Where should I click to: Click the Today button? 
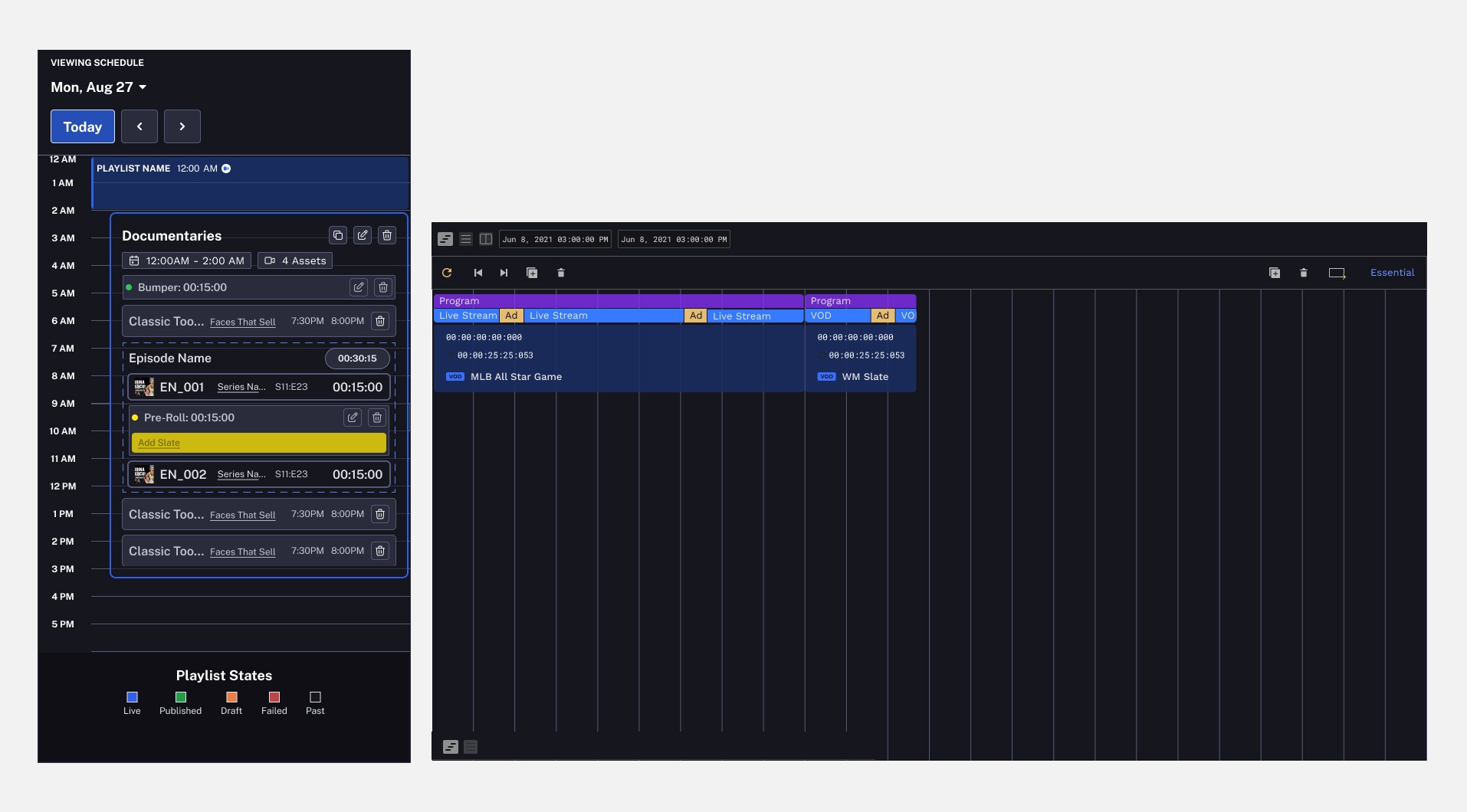pos(83,126)
